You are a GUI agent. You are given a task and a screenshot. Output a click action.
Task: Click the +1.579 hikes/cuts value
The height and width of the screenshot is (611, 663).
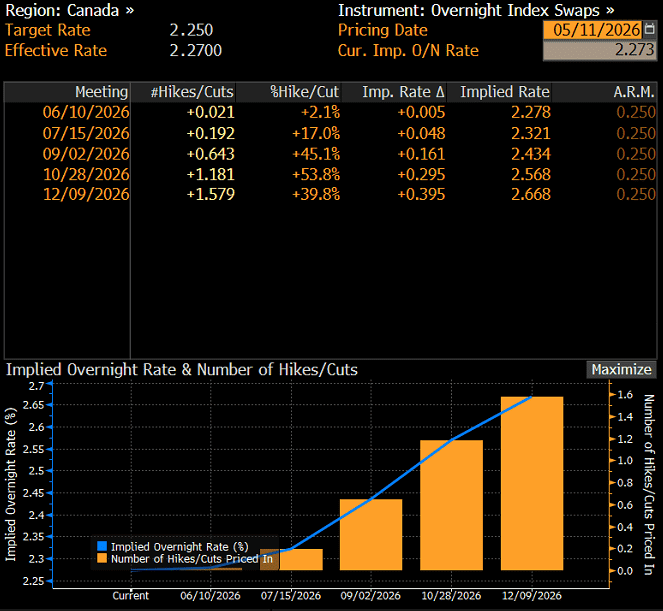click(x=211, y=195)
